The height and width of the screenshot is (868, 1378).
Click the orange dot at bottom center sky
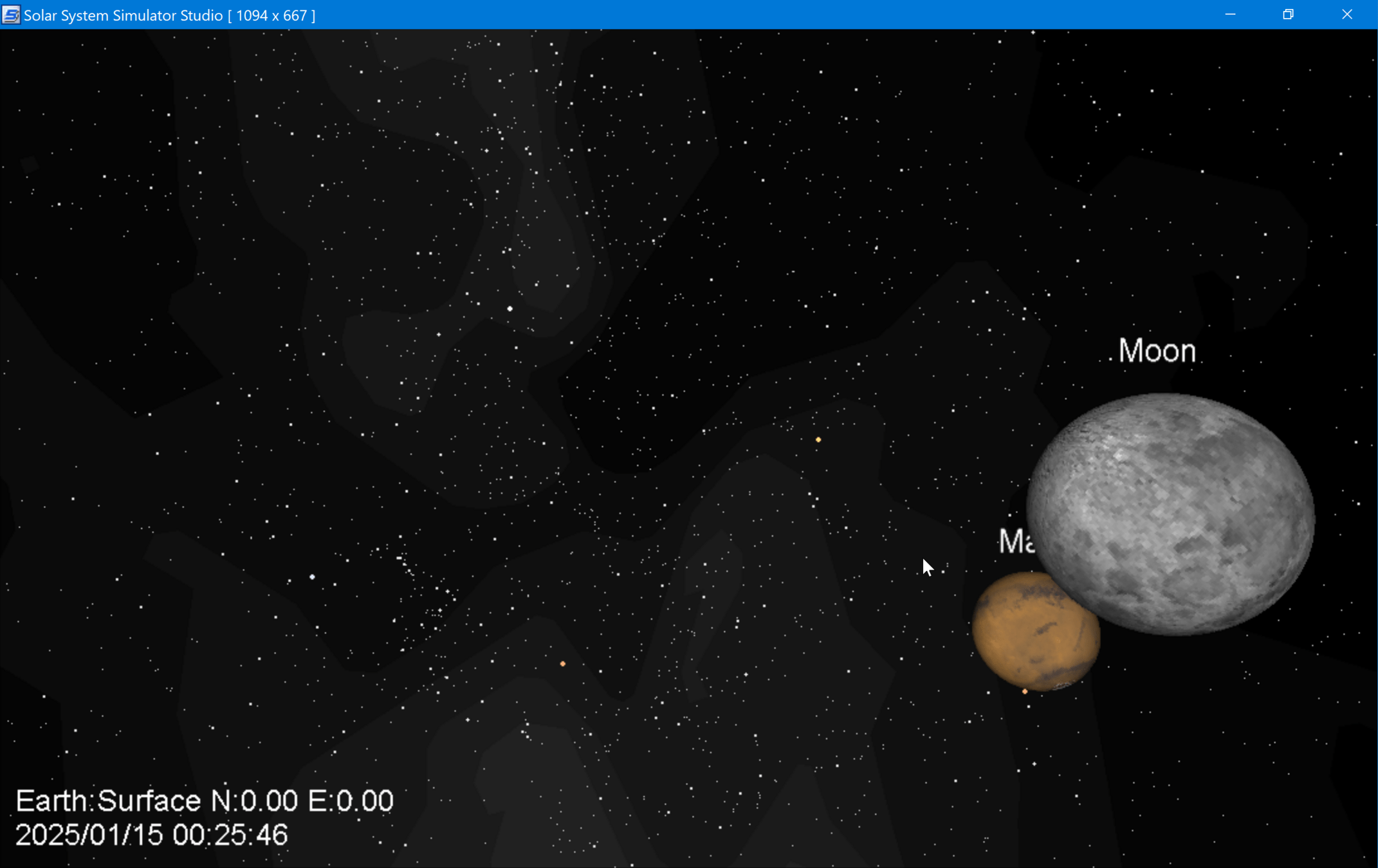click(x=563, y=664)
